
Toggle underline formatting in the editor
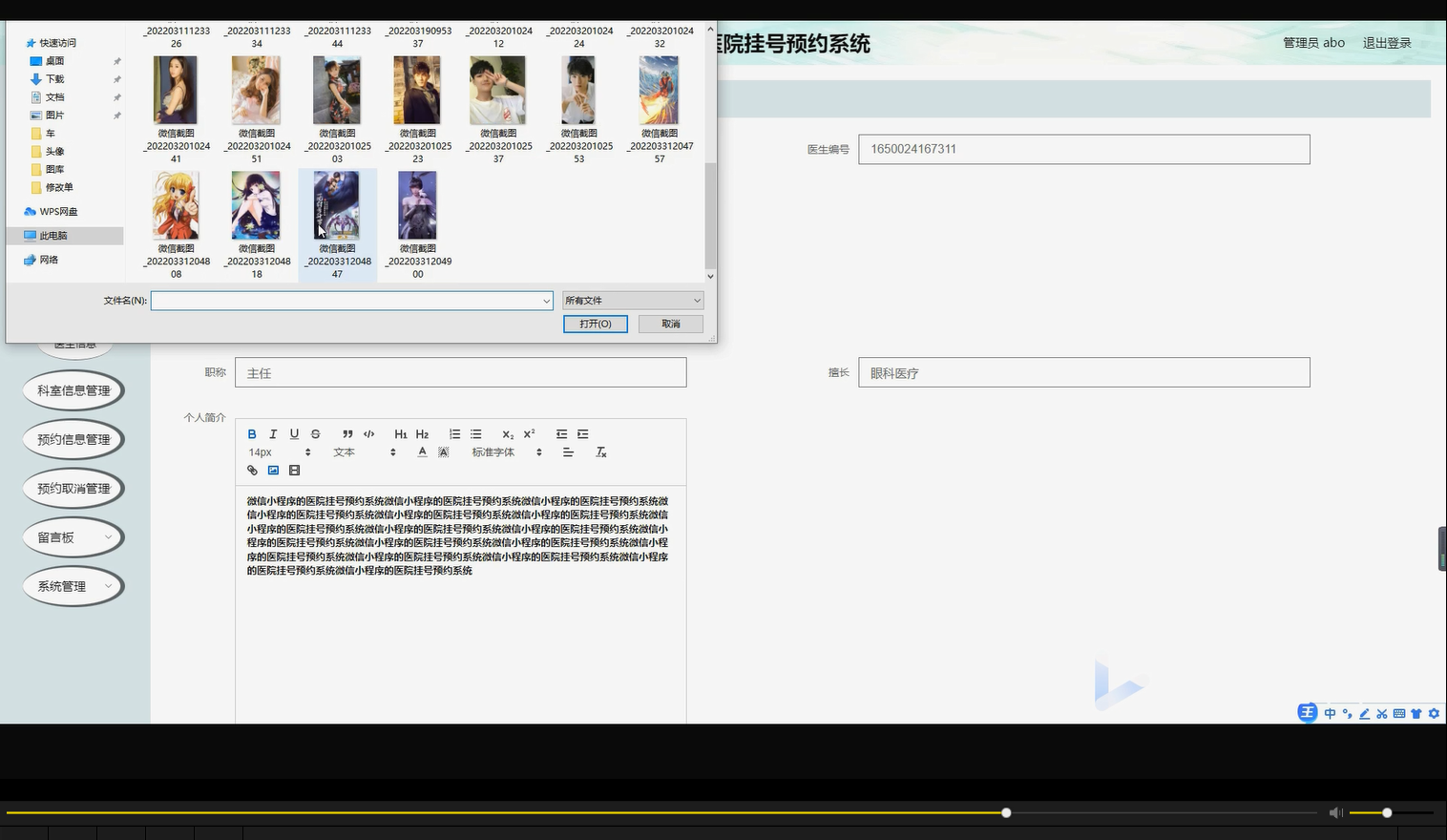[x=294, y=434]
